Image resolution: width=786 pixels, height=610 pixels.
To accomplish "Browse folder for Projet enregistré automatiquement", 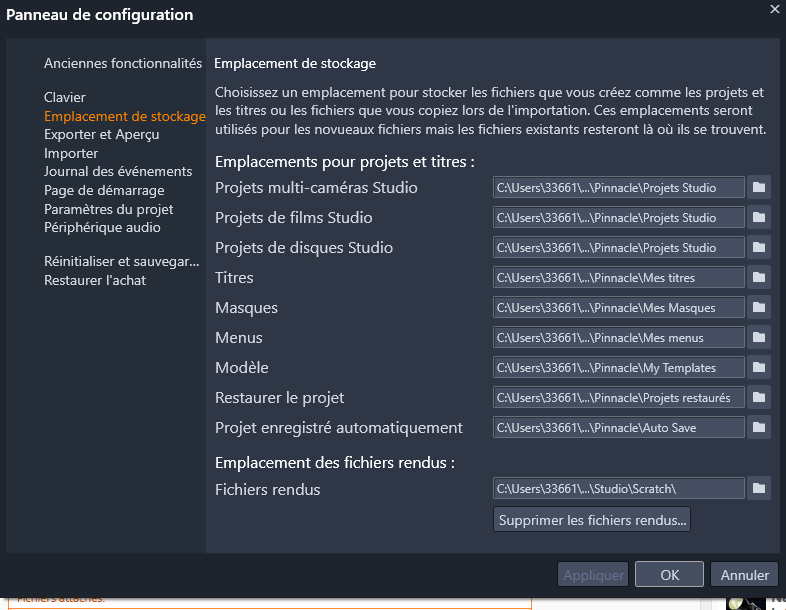I will (x=758, y=428).
